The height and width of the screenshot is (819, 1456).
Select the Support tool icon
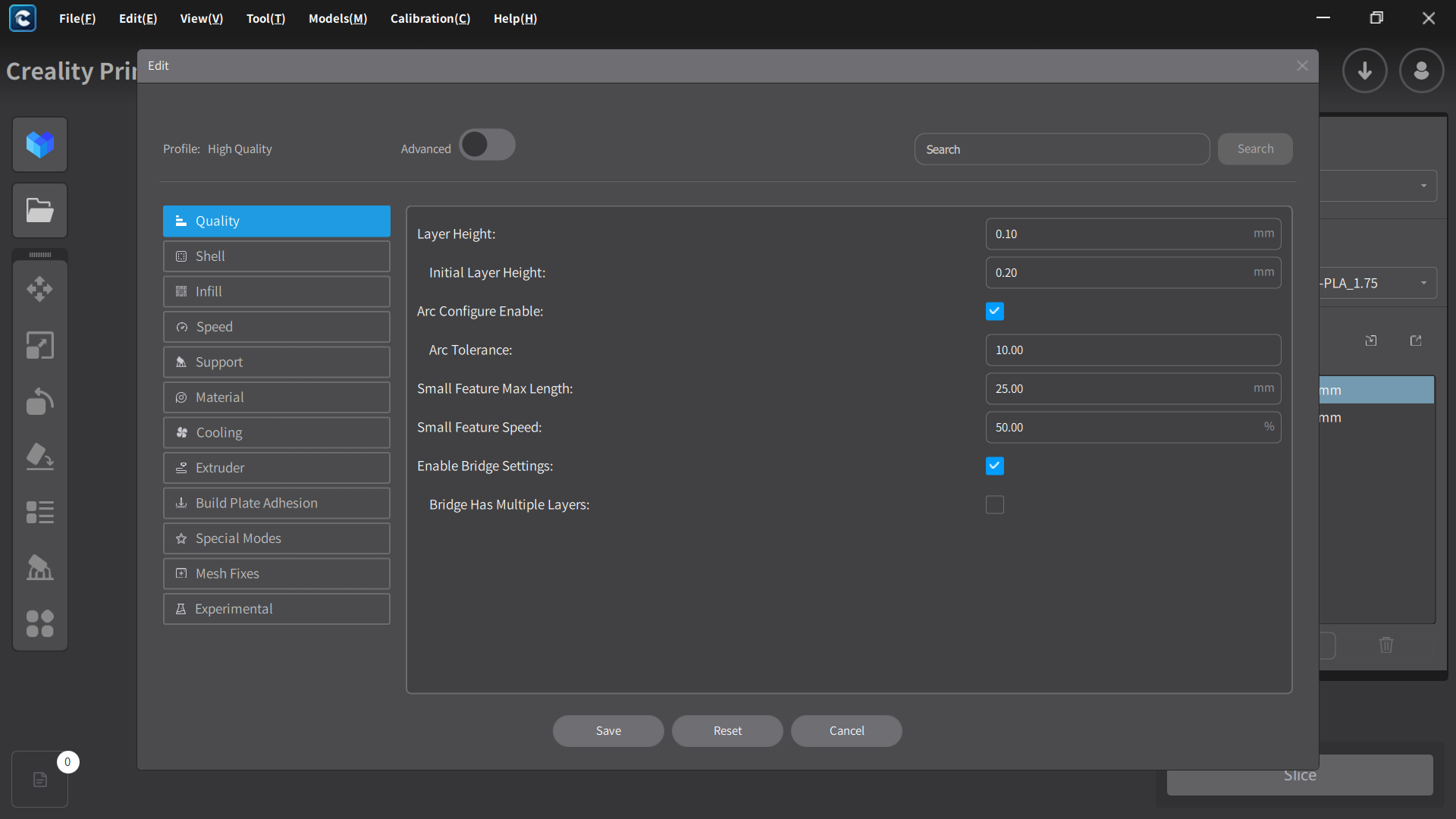[x=40, y=568]
